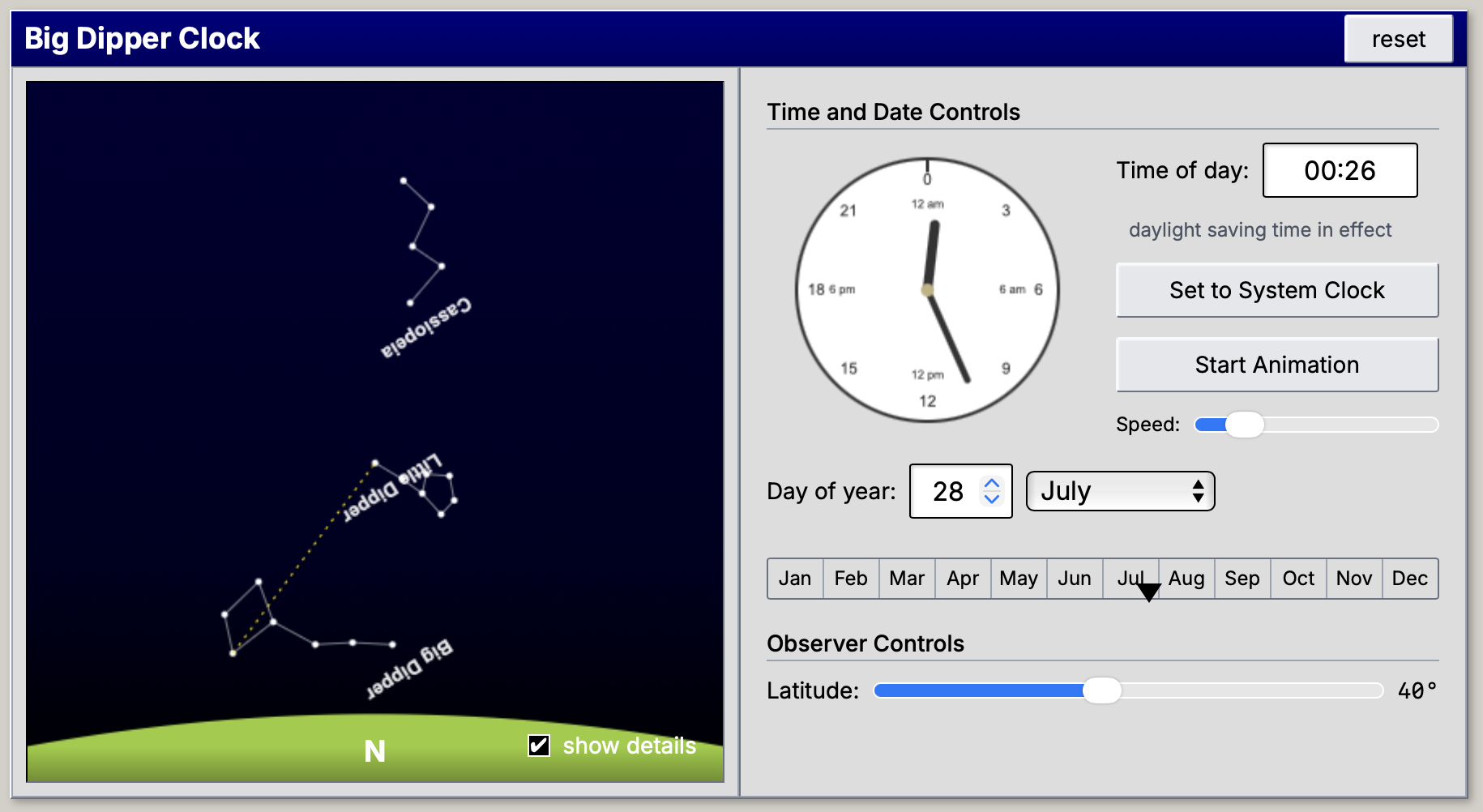Image resolution: width=1483 pixels, height=812 pixels.
Task: Click the Cassiopeia constellation label
Action: tap(426, 328)
